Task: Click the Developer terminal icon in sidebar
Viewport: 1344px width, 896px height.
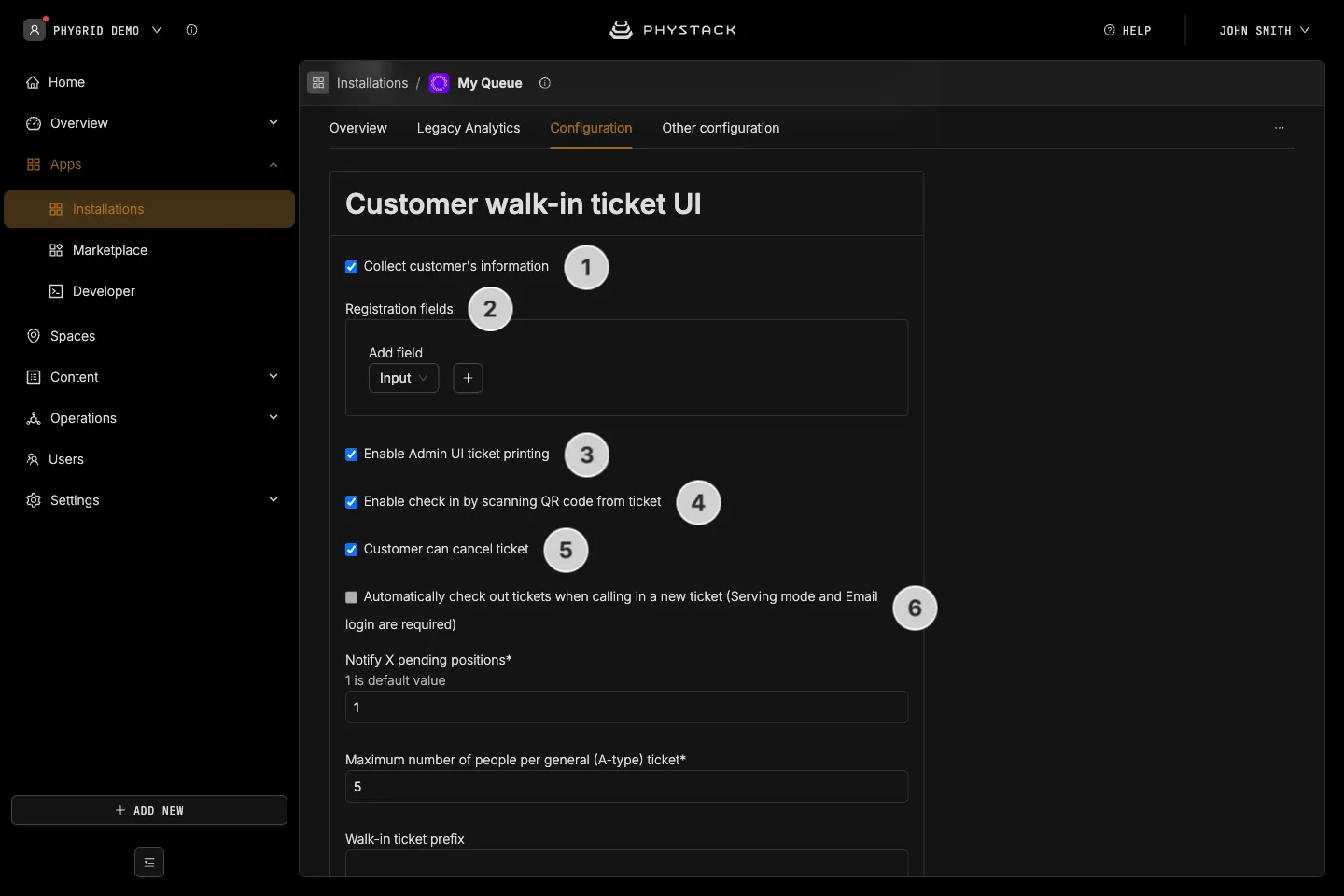Action: coord(56,291)
